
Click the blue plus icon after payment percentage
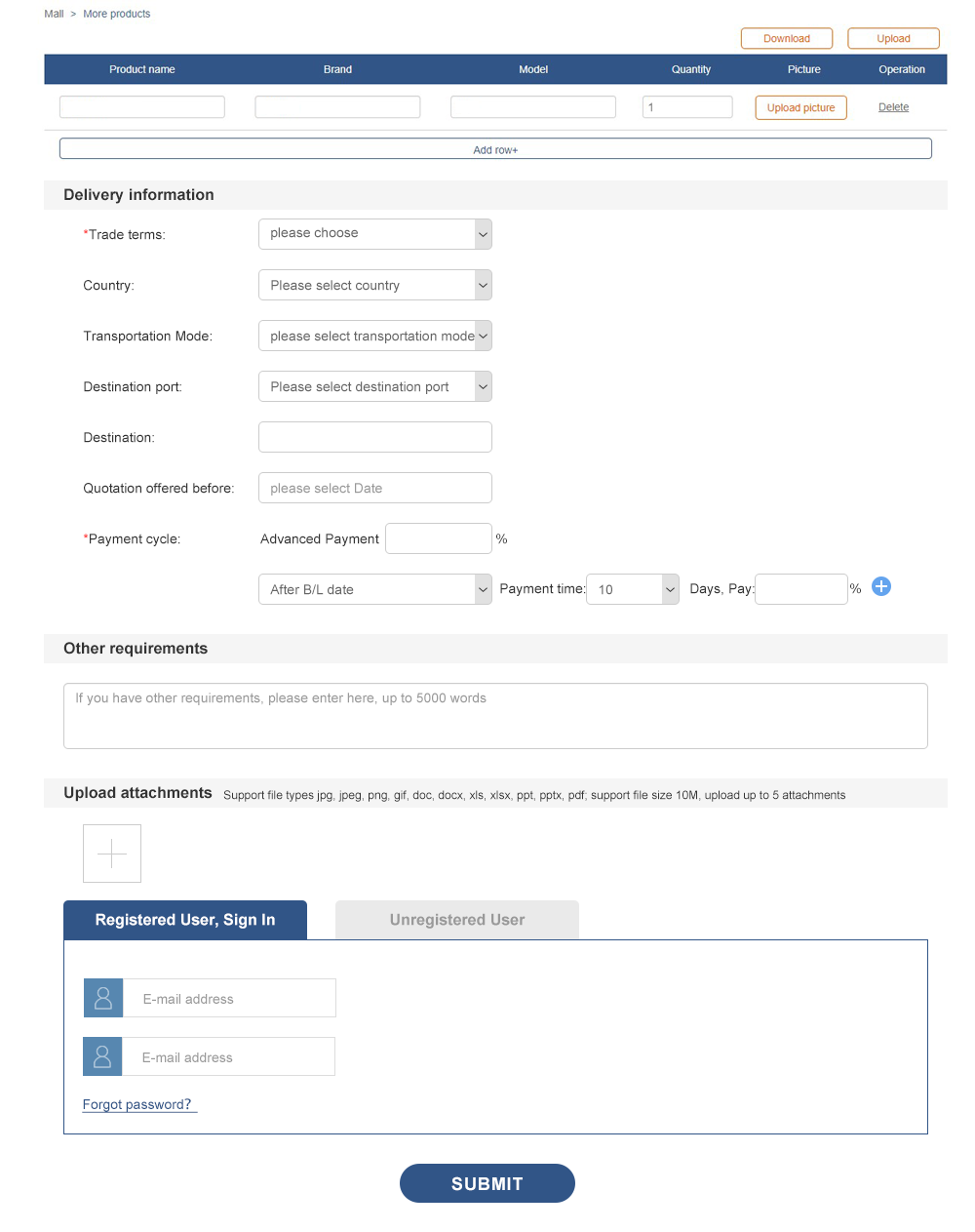[x=881, y=586]
